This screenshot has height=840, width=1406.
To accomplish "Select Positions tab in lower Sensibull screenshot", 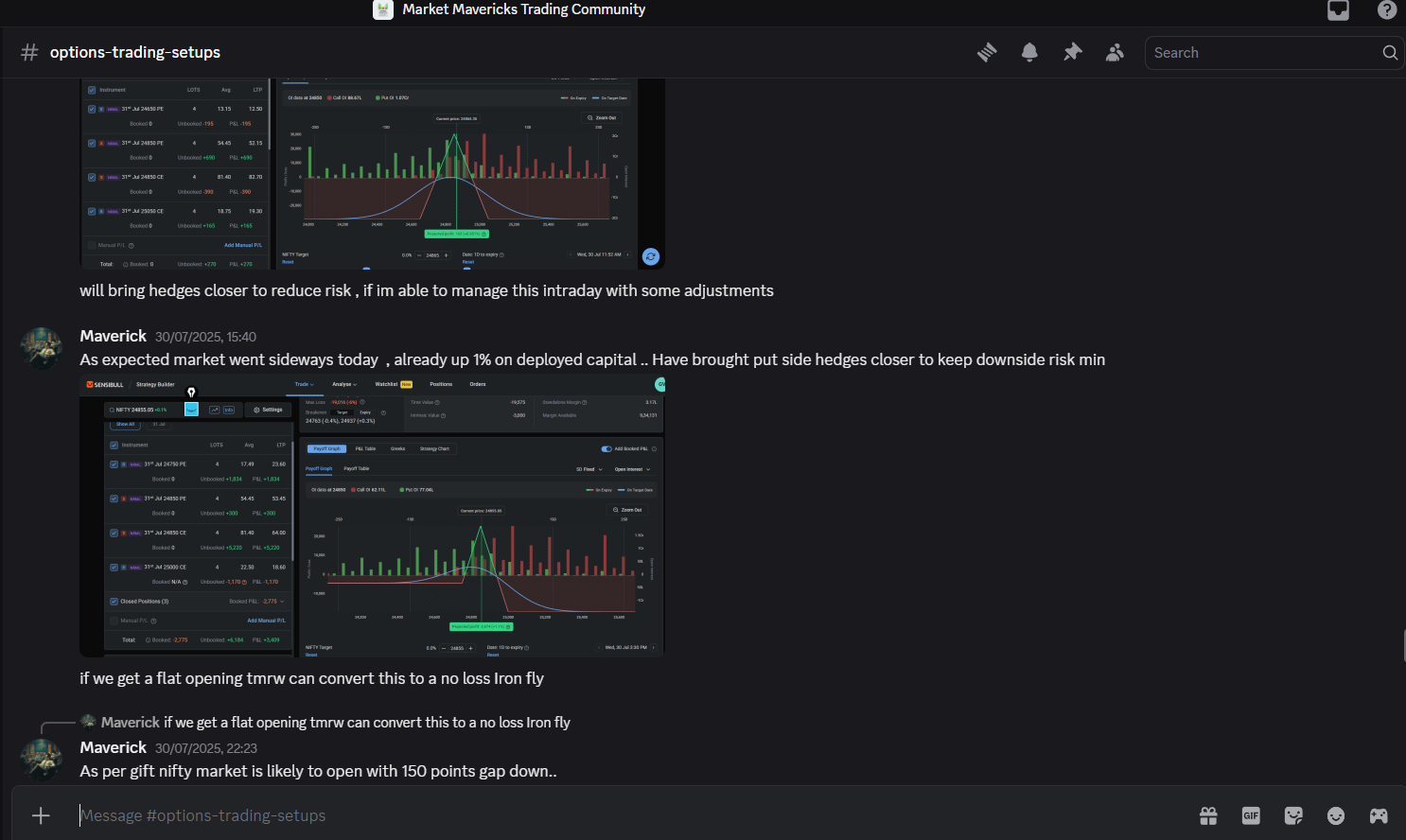I will click(x=441, y=384).
